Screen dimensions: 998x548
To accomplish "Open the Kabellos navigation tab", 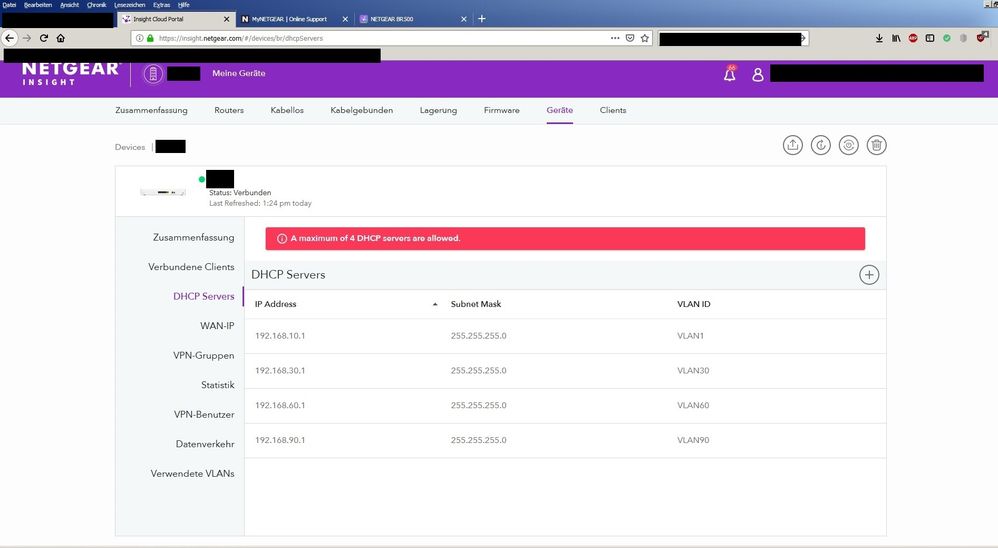I will coord(287,110).
